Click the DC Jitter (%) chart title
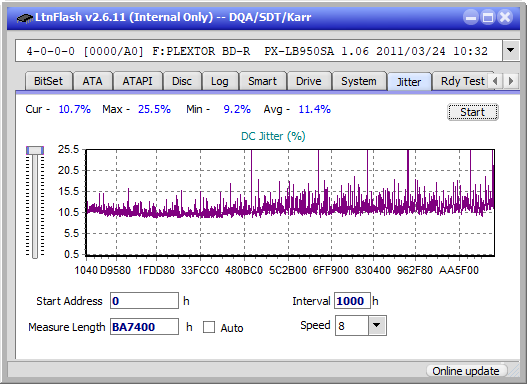The width and height of the screenshot is (527, 384). (x=273, y=136)
